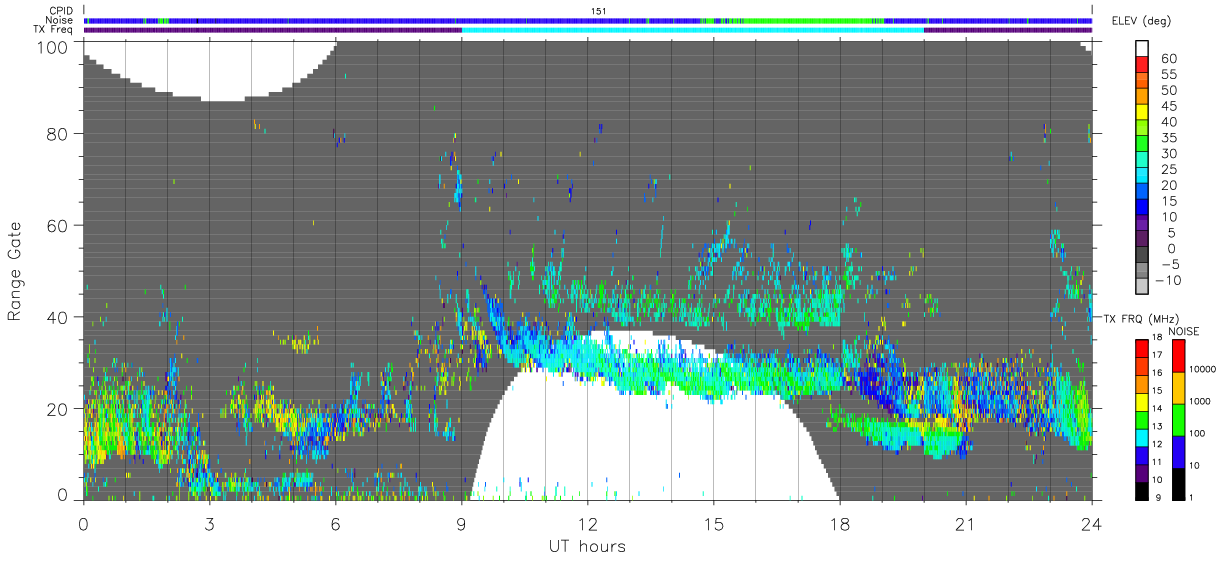Select the cyan section of TX Freq strip
This screenshot has width=1228, height=567.
click(693, 29)
